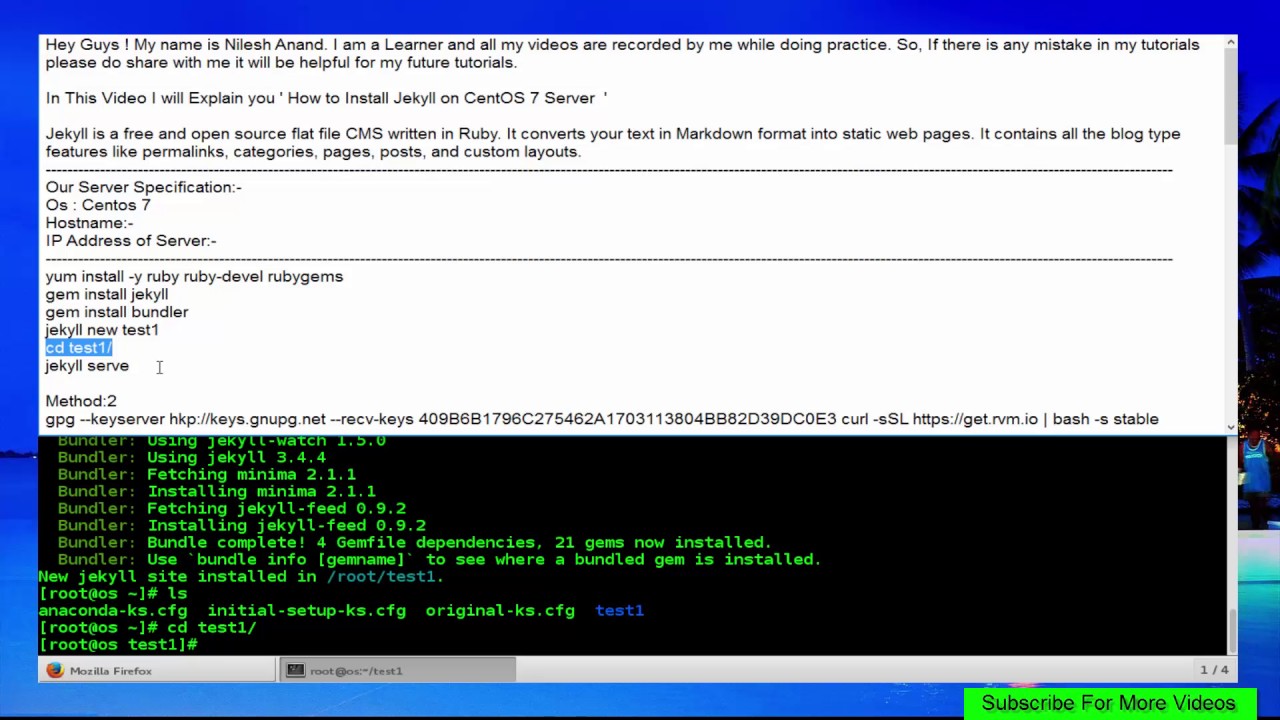Click the 'Hostname:-' line
Screen dimensions: 1280x720
pyautogui.click(x=89, y=223)
